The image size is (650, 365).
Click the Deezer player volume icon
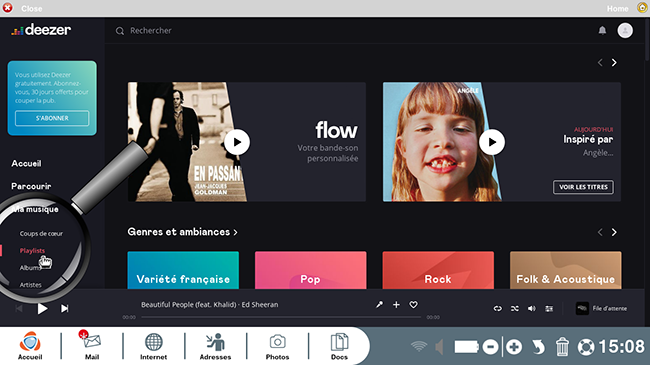(531, 309)
